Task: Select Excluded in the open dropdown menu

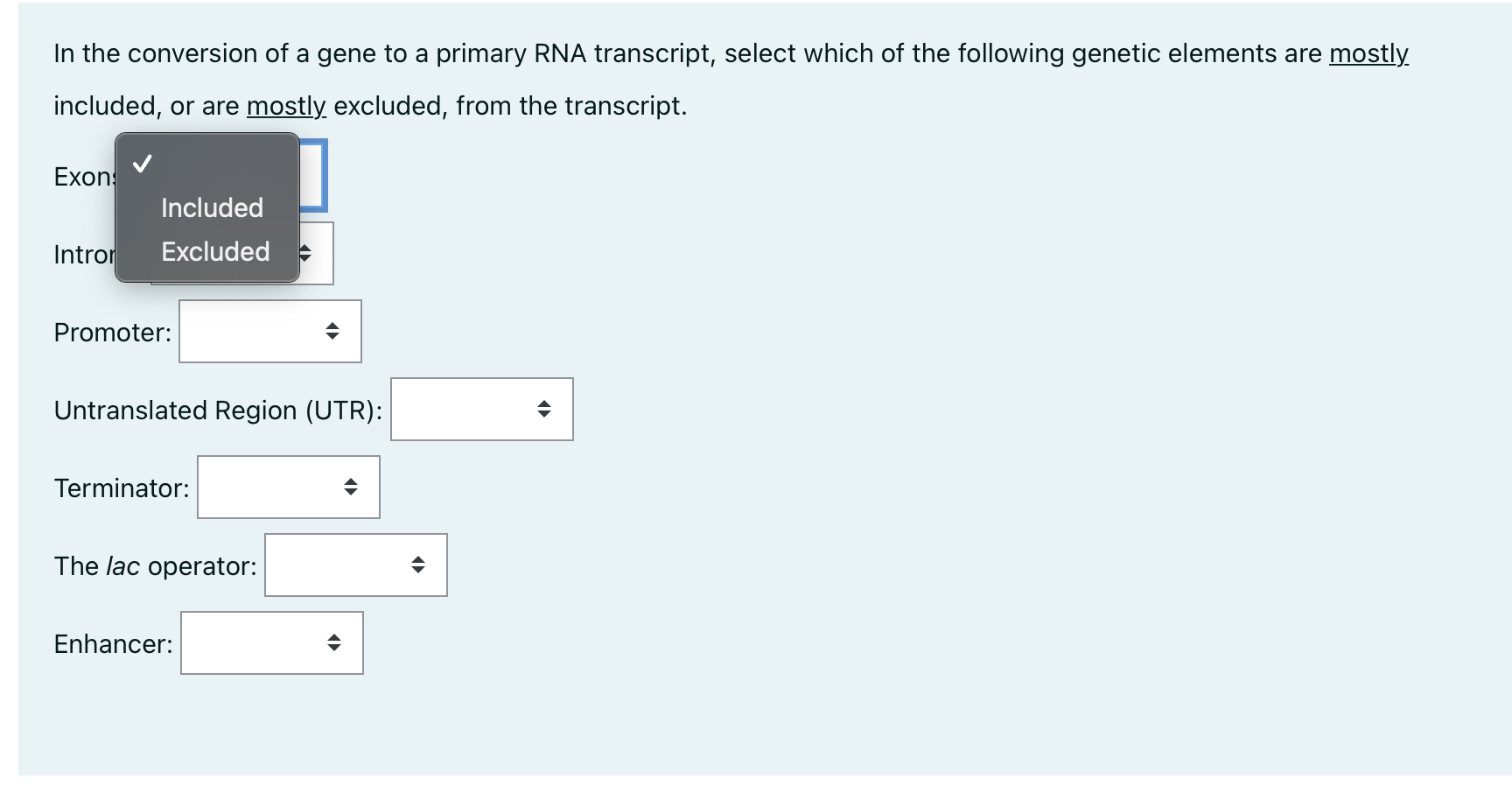Action: (x=214, y=252)
